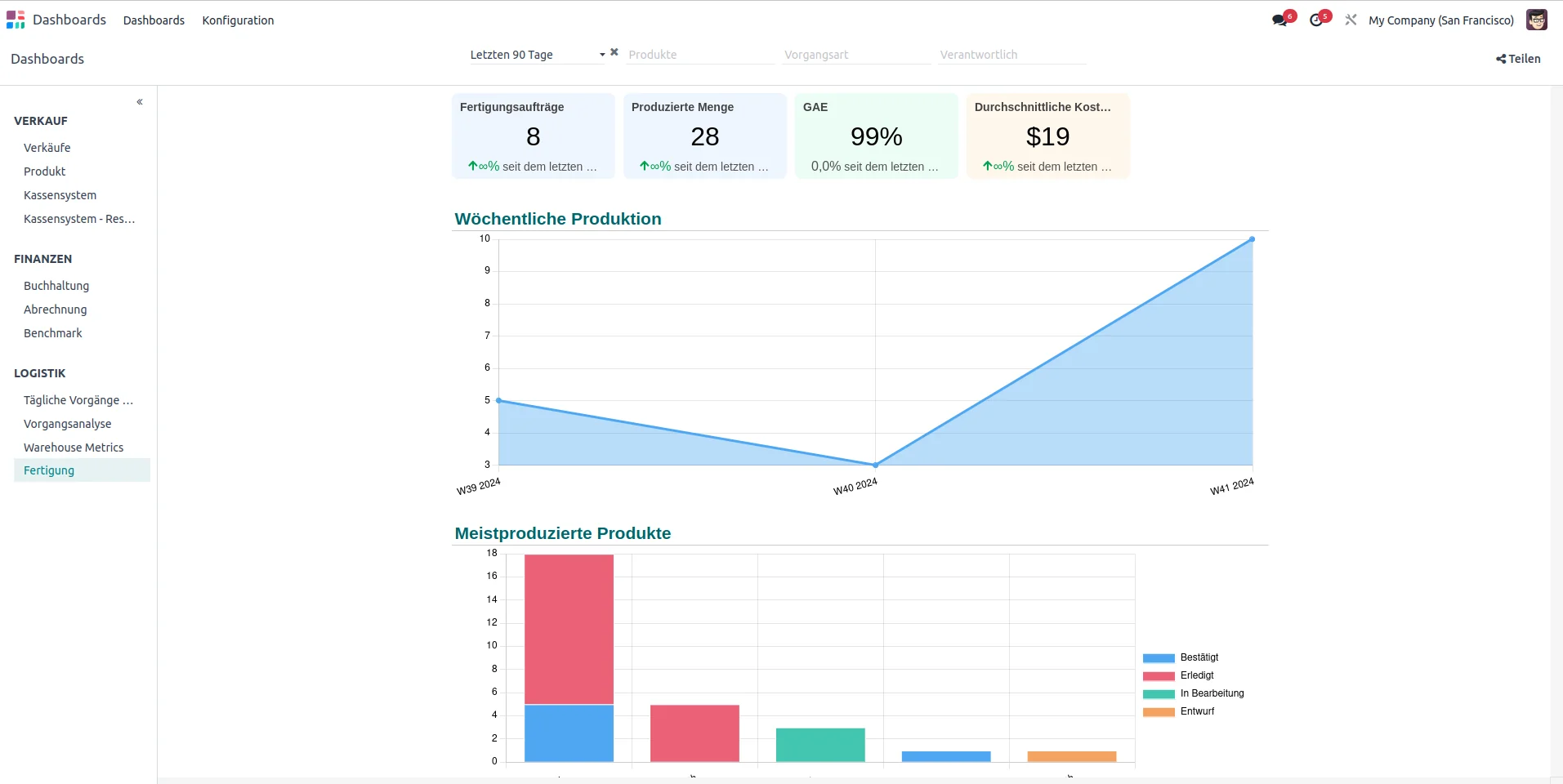Open the developer tools wrench icon

pos(1351,20)
